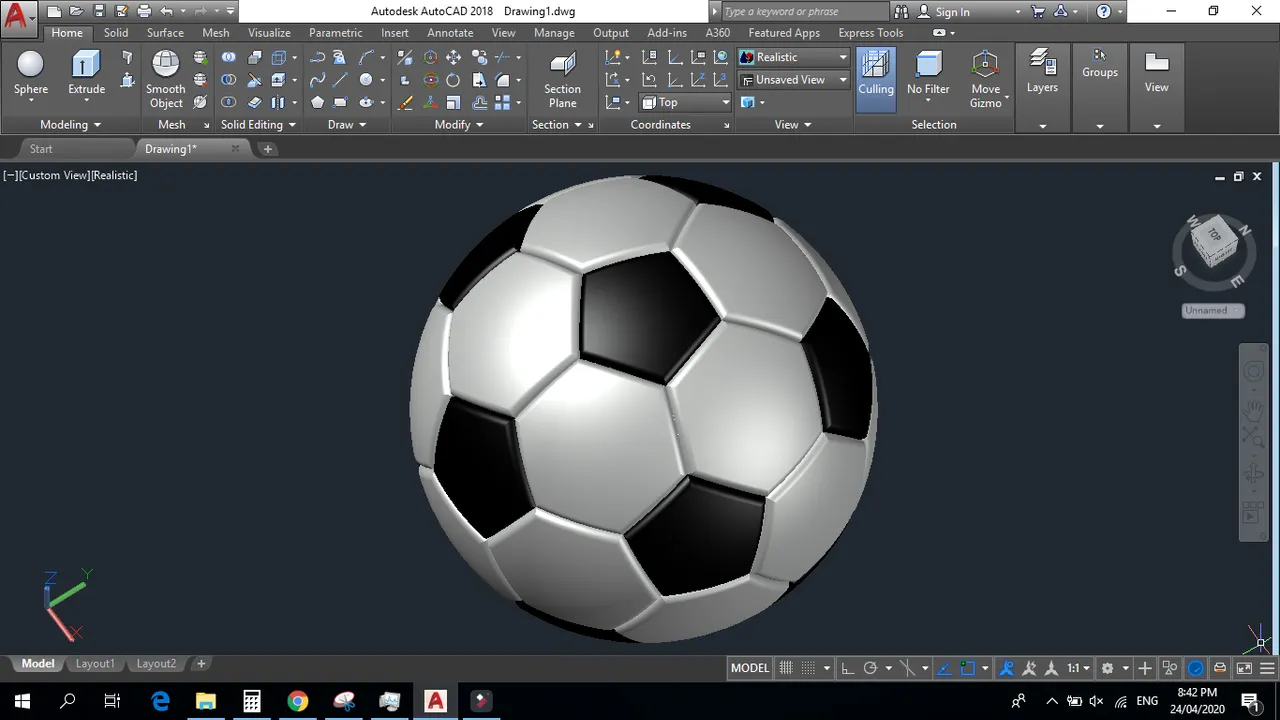Toggle object snap tracking angle icon

point(945,668)
